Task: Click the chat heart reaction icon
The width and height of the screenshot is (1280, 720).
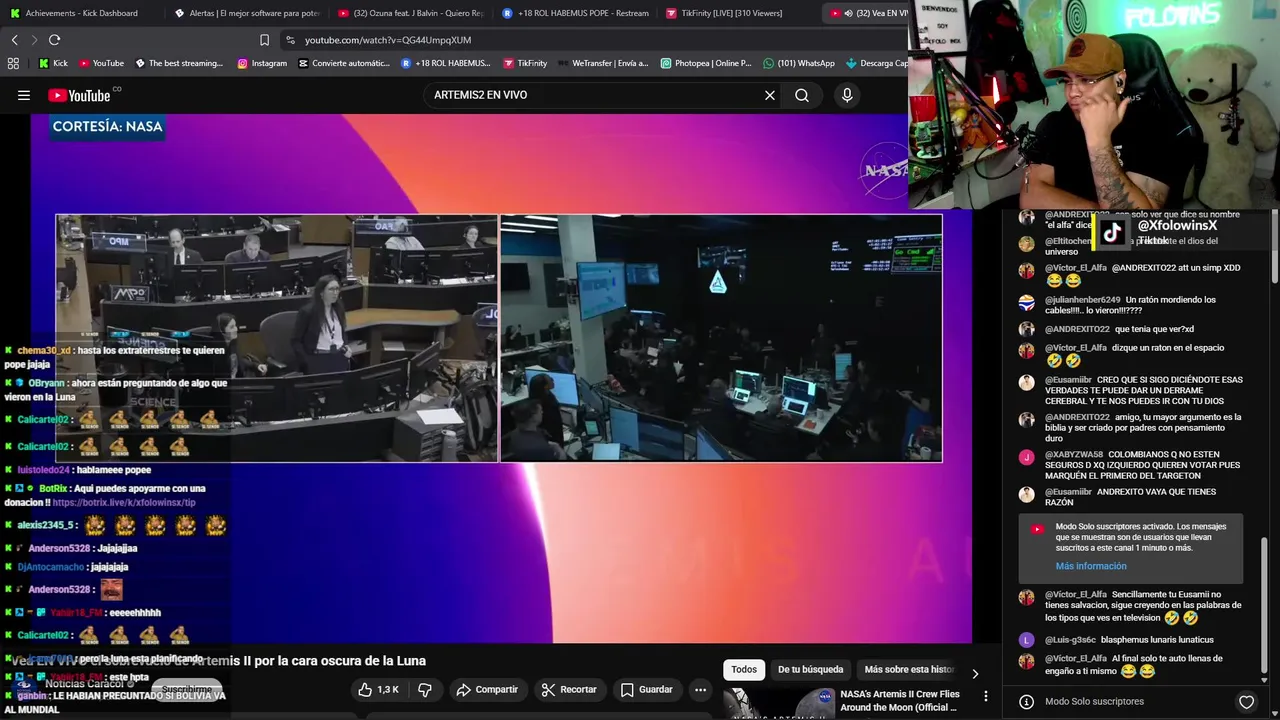Action: point(1246,702)
